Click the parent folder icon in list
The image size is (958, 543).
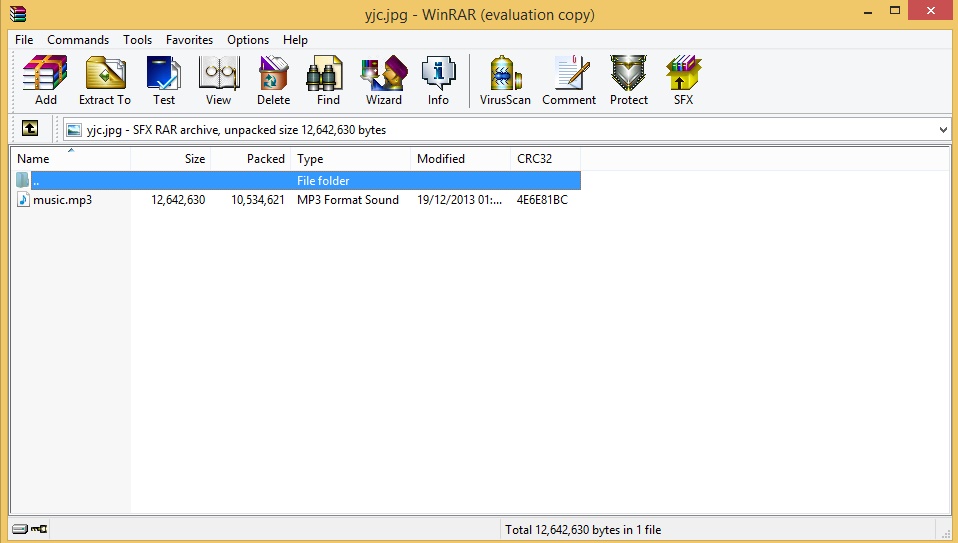tap(23, 180)
